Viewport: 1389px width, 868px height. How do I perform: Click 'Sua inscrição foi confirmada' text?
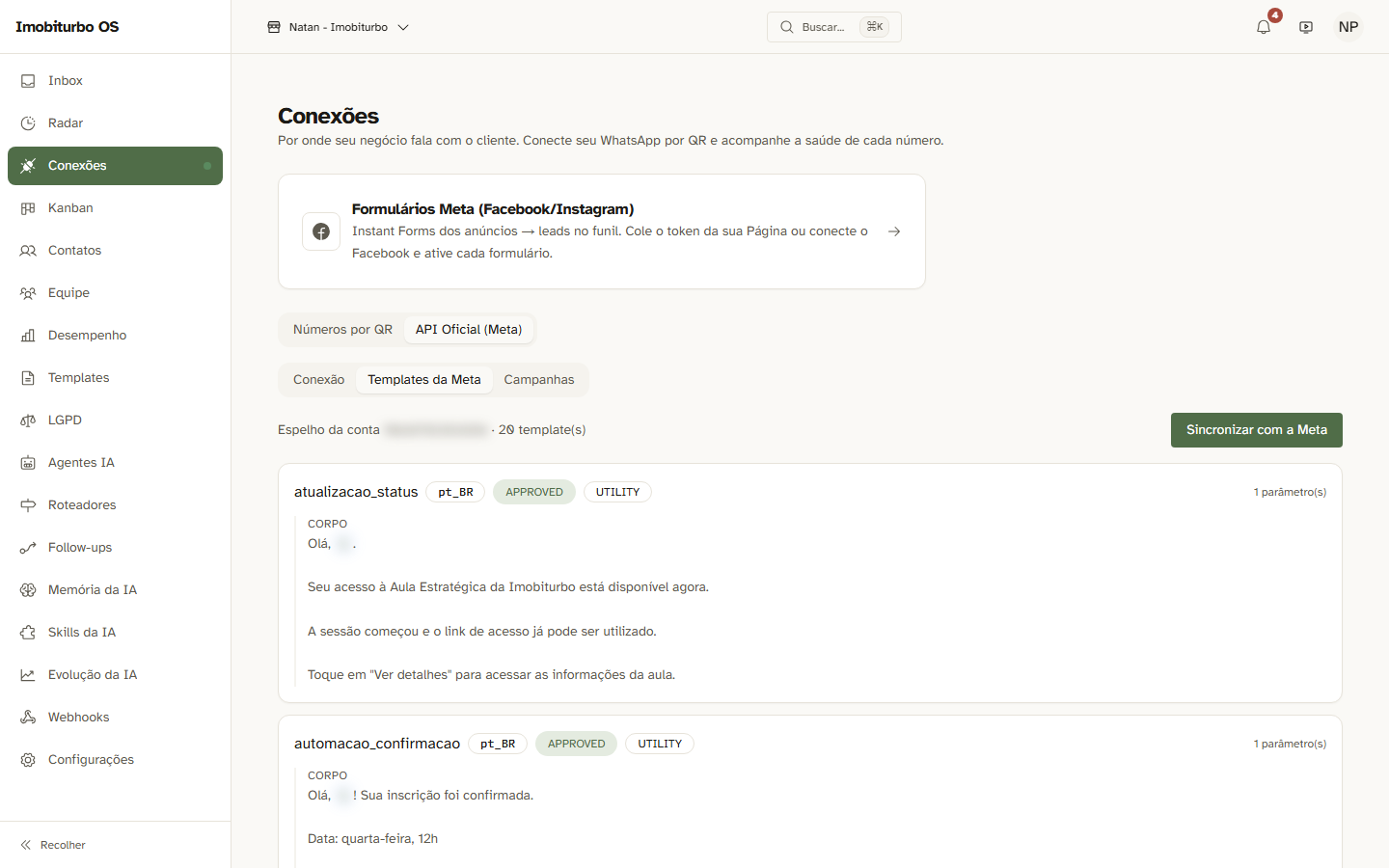(447, 796)
